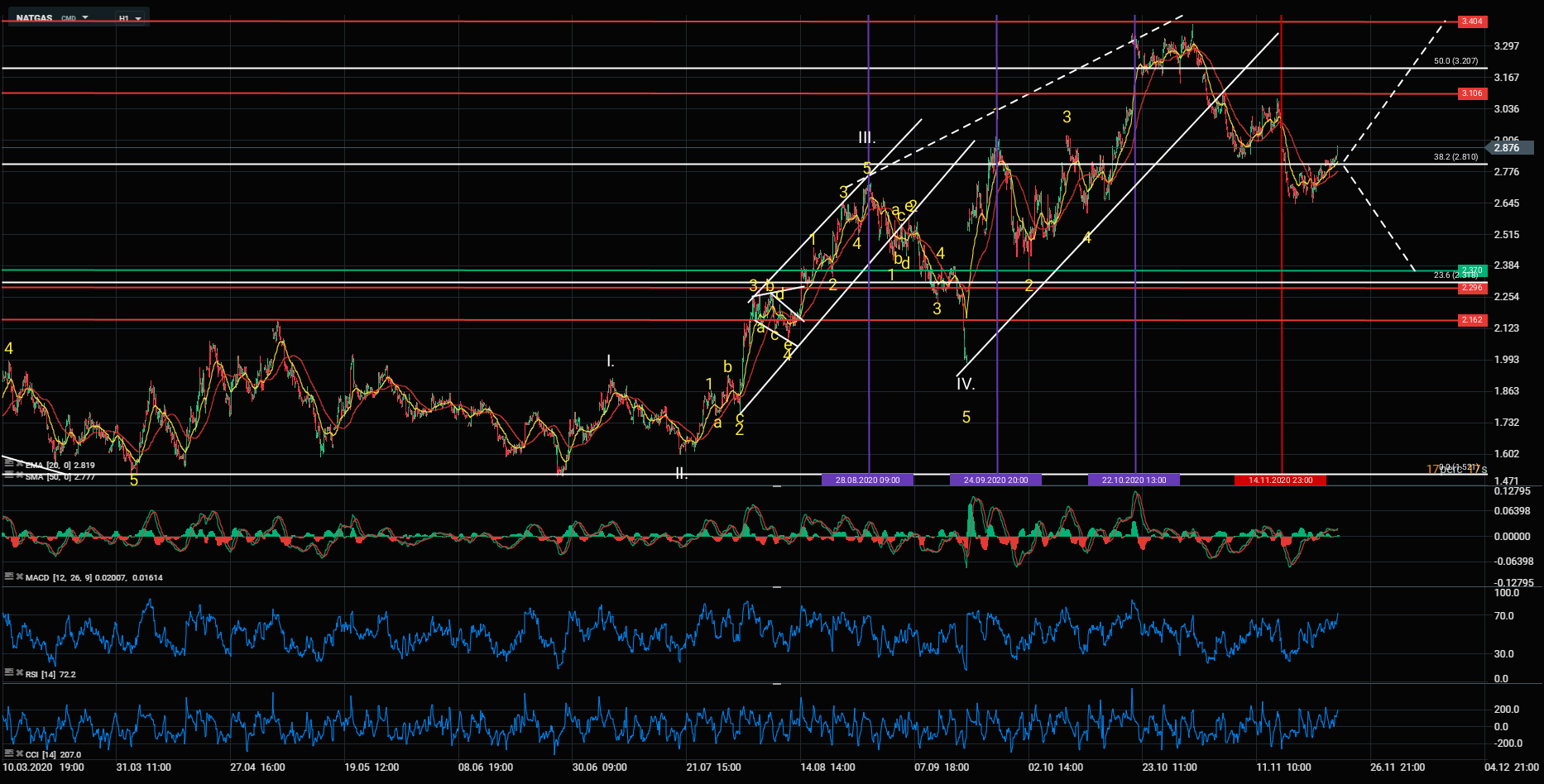Click the red 3.404 price level label
Screen dimensions: 1544x784
1471,22
